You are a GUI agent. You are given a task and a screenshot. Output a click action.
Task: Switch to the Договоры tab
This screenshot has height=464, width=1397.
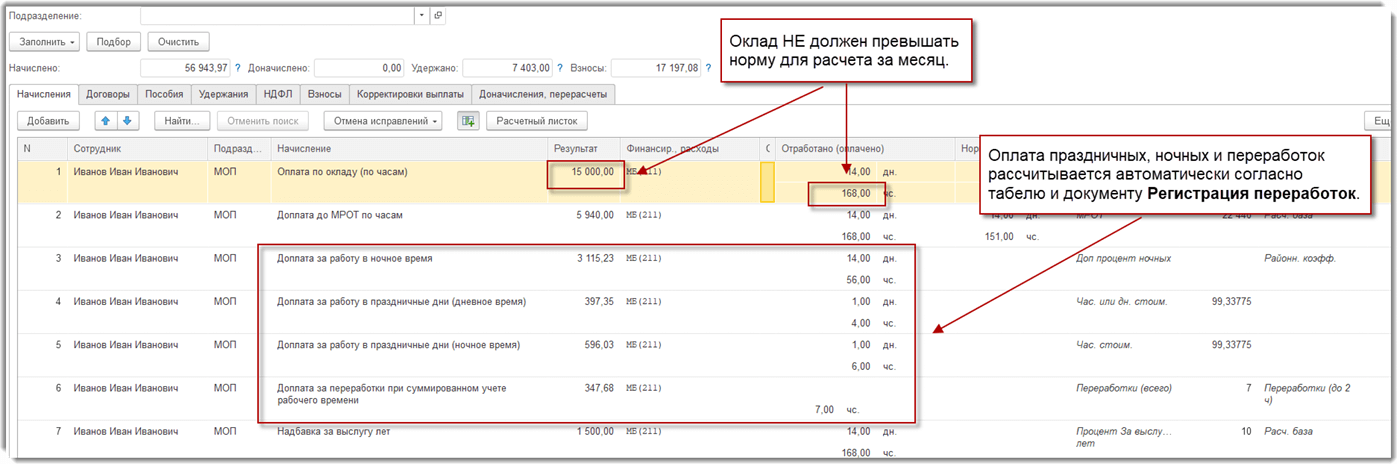tap(108, 94)
